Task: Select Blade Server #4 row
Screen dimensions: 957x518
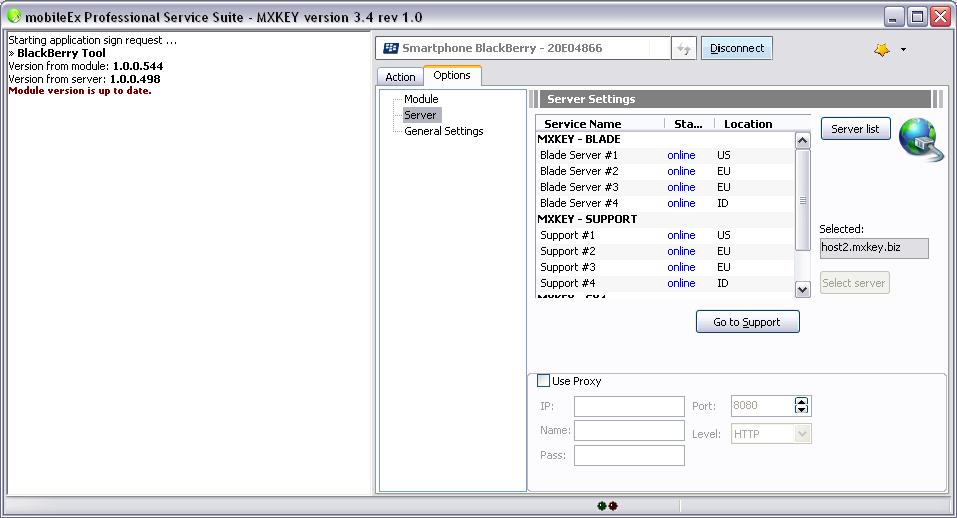Action: point(665,203)
